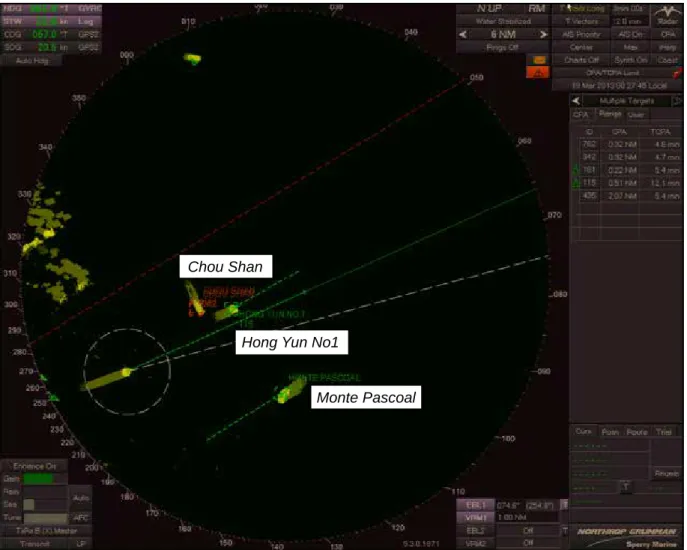Open the Route tab
The width and height of the screenshot is (687, 550).
click(x=637, y=432)
